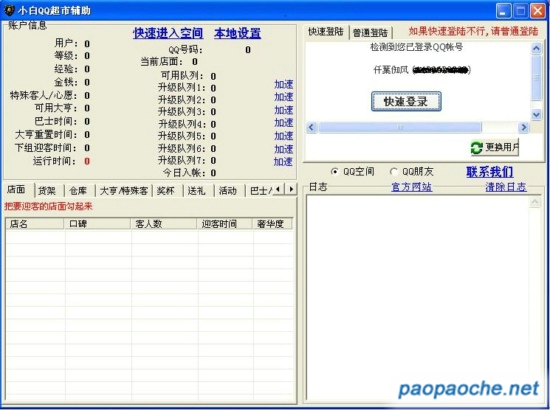Click 加速 for 升级队列1
Viewport: 550px width, 410px height.
283,85
